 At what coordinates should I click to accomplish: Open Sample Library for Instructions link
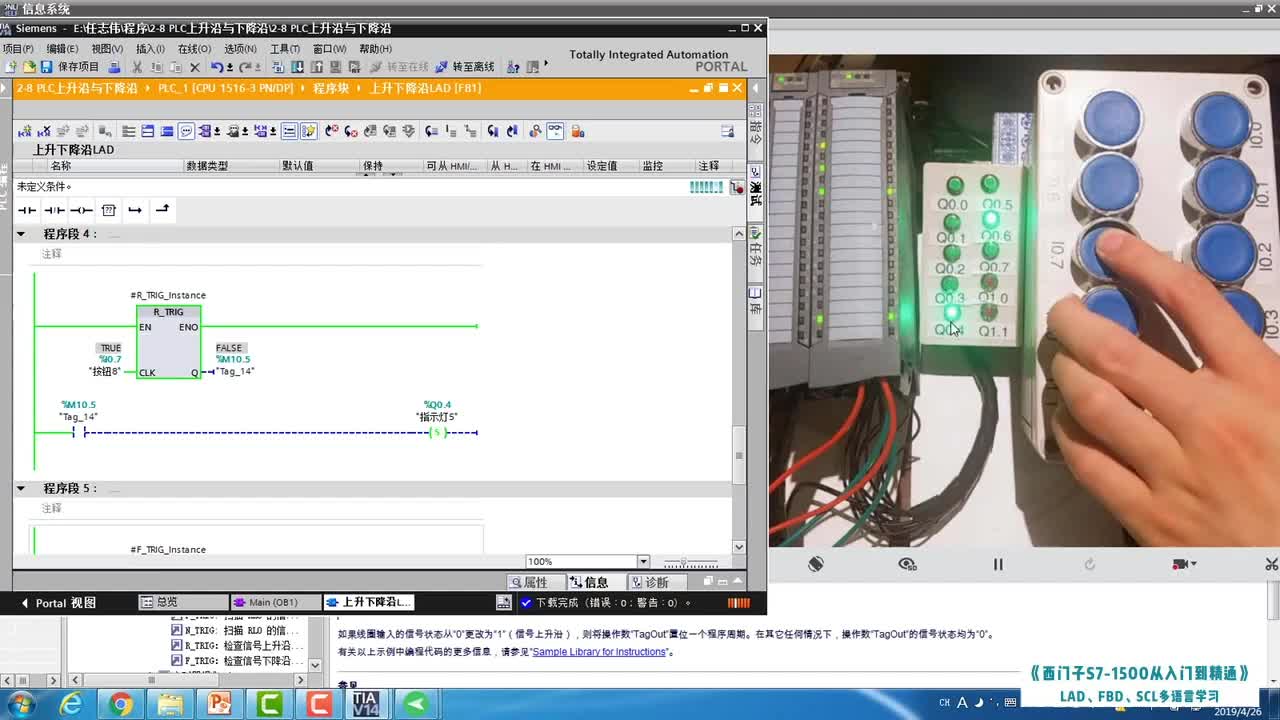[599, 652]
